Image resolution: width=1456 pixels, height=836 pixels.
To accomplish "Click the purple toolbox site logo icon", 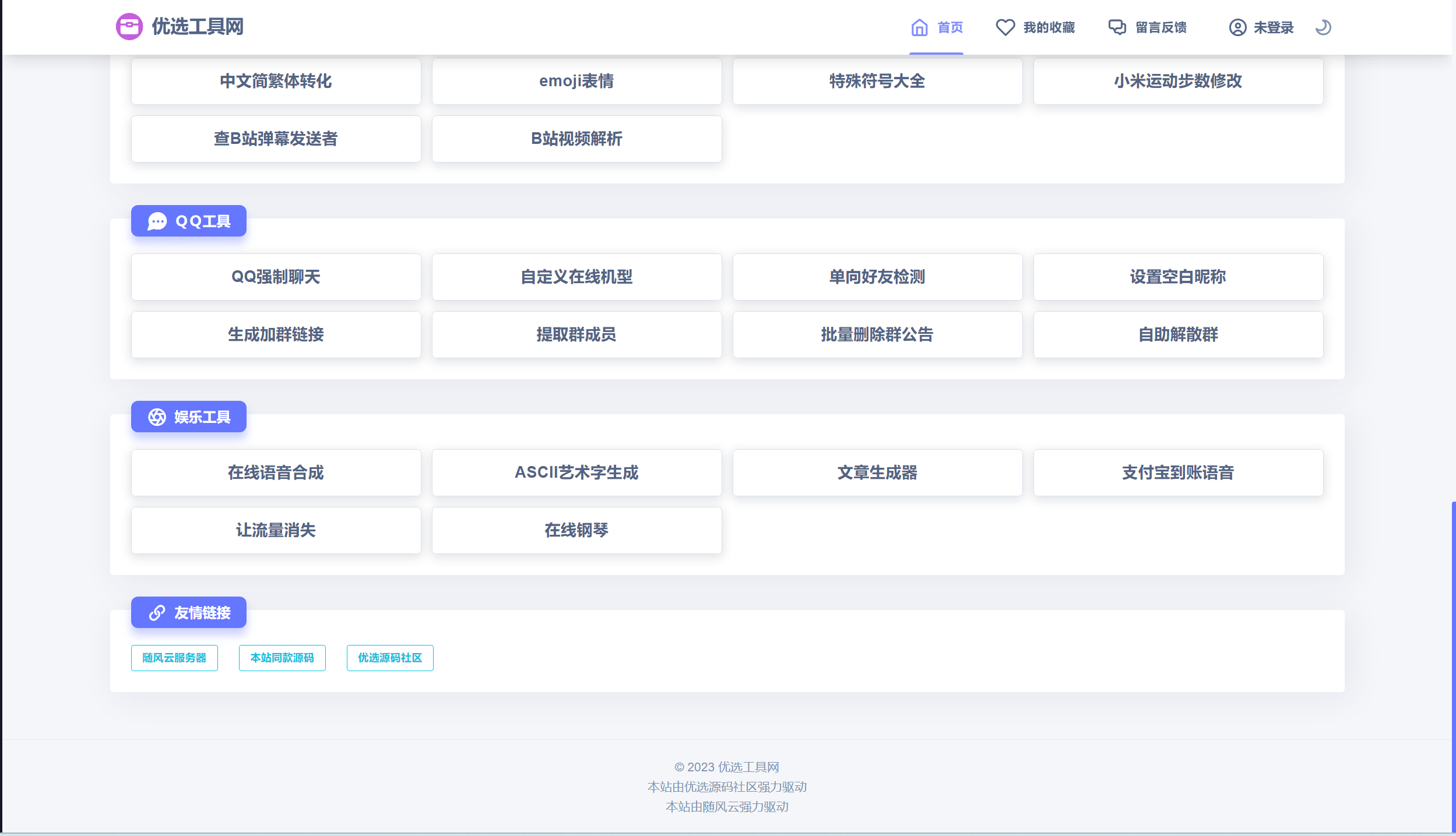I will pyautogui.click(x=129, y=27).
